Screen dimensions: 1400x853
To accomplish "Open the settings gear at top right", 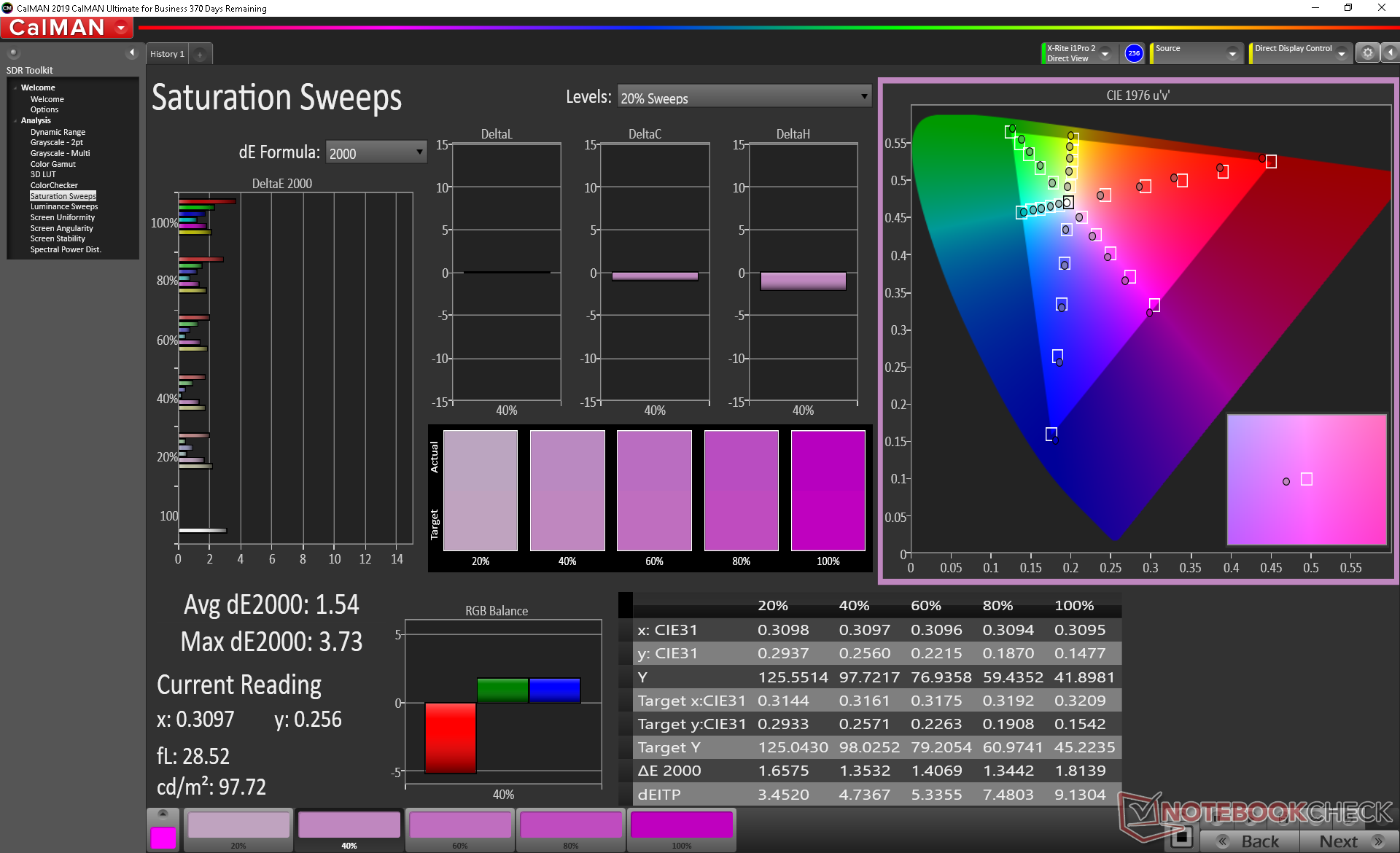I will tap(1368, 52).
